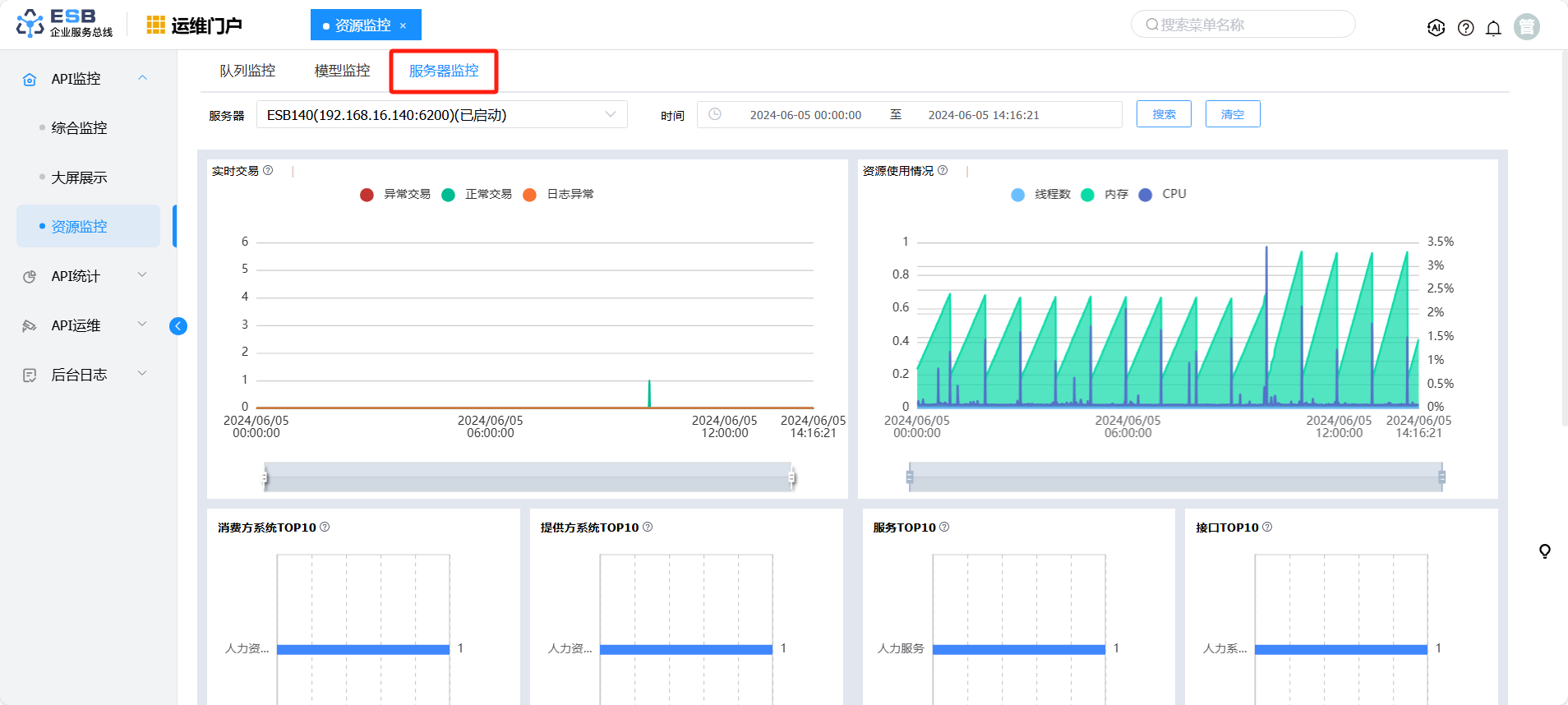Switch to the 队列监控 tab
1568x705 pixels.
click(x=247, y=71)
